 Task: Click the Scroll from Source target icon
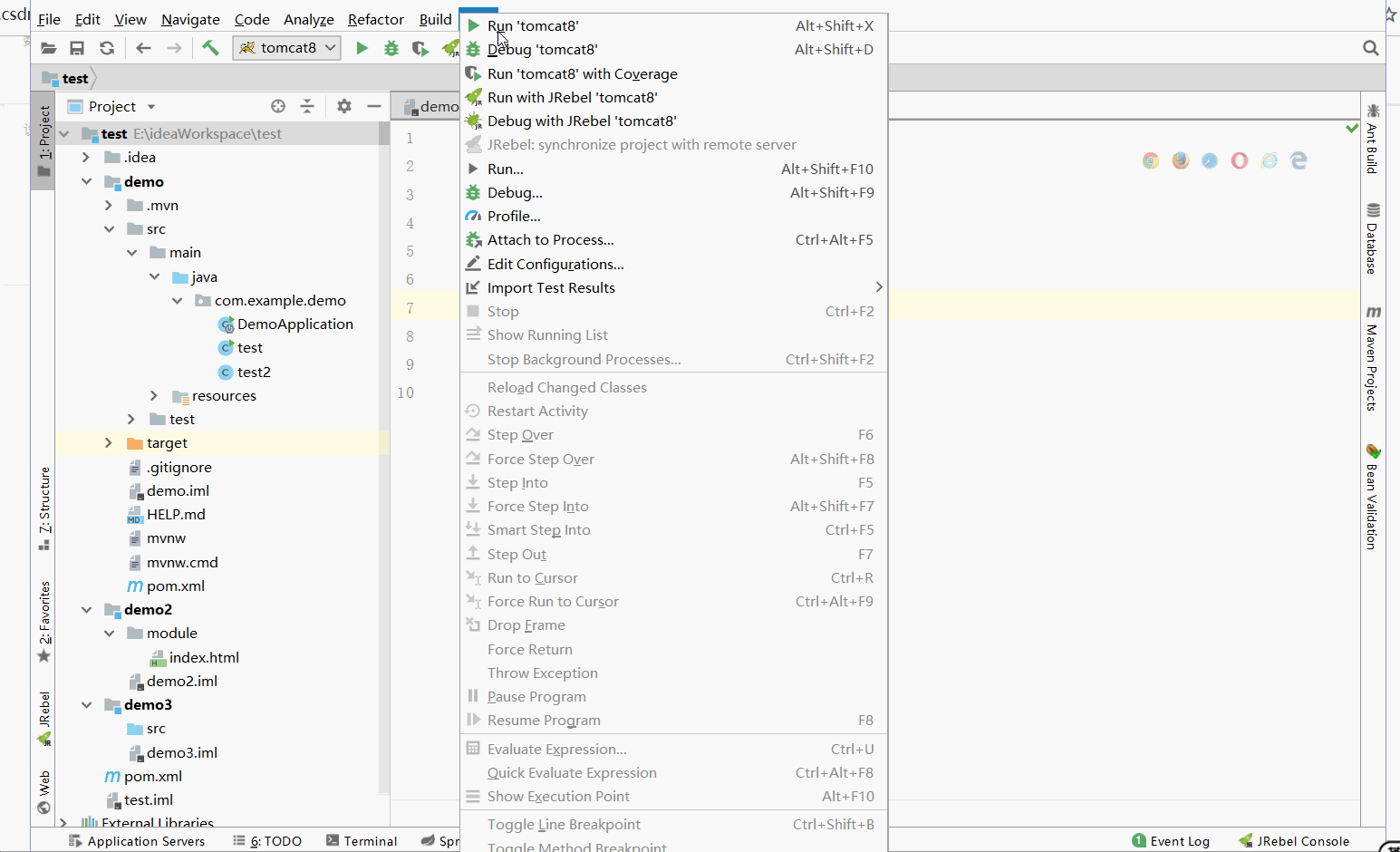click(278, 106)
